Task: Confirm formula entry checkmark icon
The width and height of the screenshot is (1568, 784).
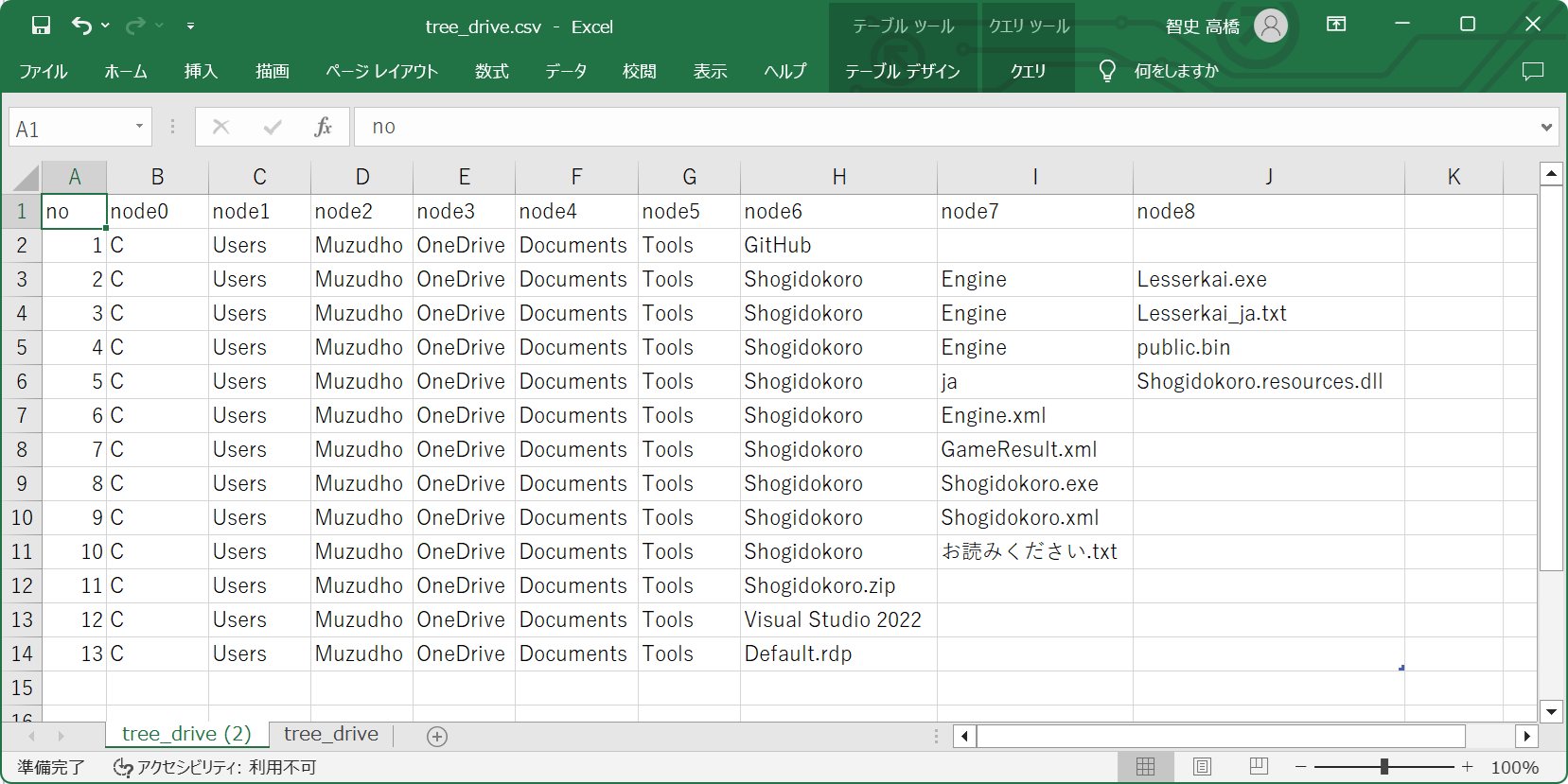Action: point(273,127)
